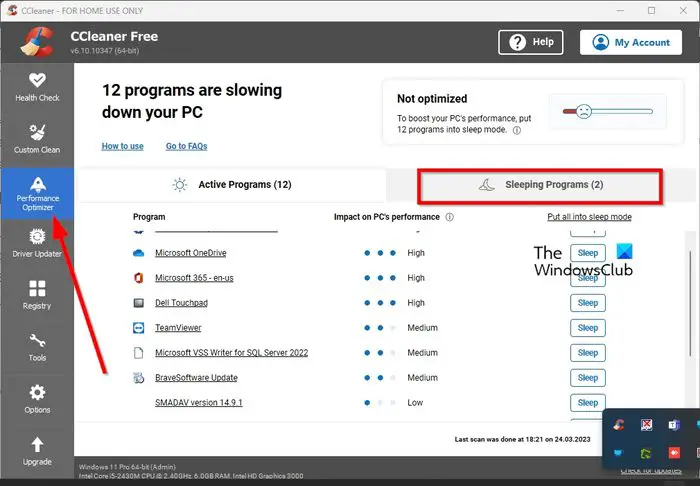
Task: Click the CCleaner logo in header
Action: (37, 42)
